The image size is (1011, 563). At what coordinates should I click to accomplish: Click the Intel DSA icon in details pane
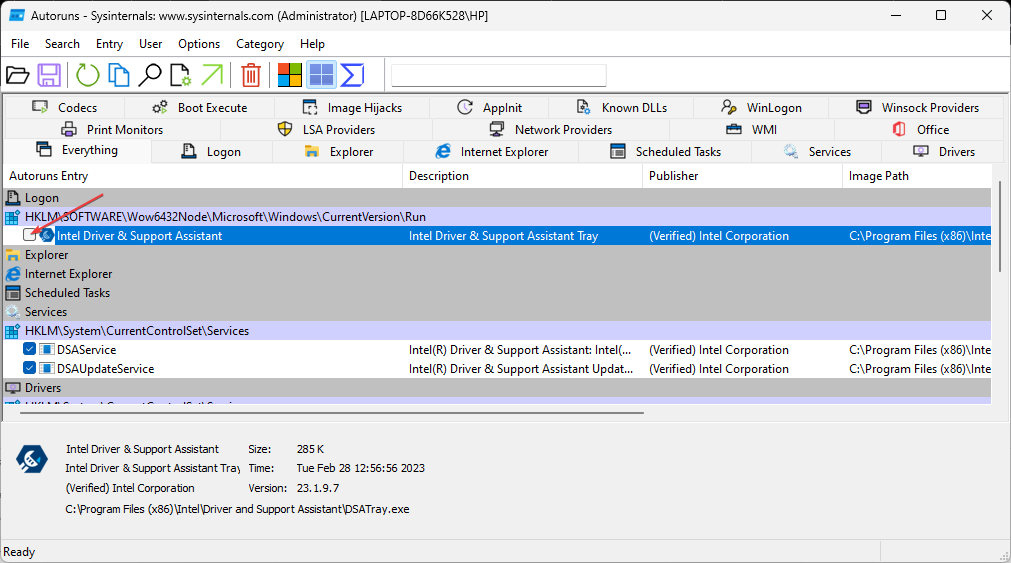click(x=32, y=459)
